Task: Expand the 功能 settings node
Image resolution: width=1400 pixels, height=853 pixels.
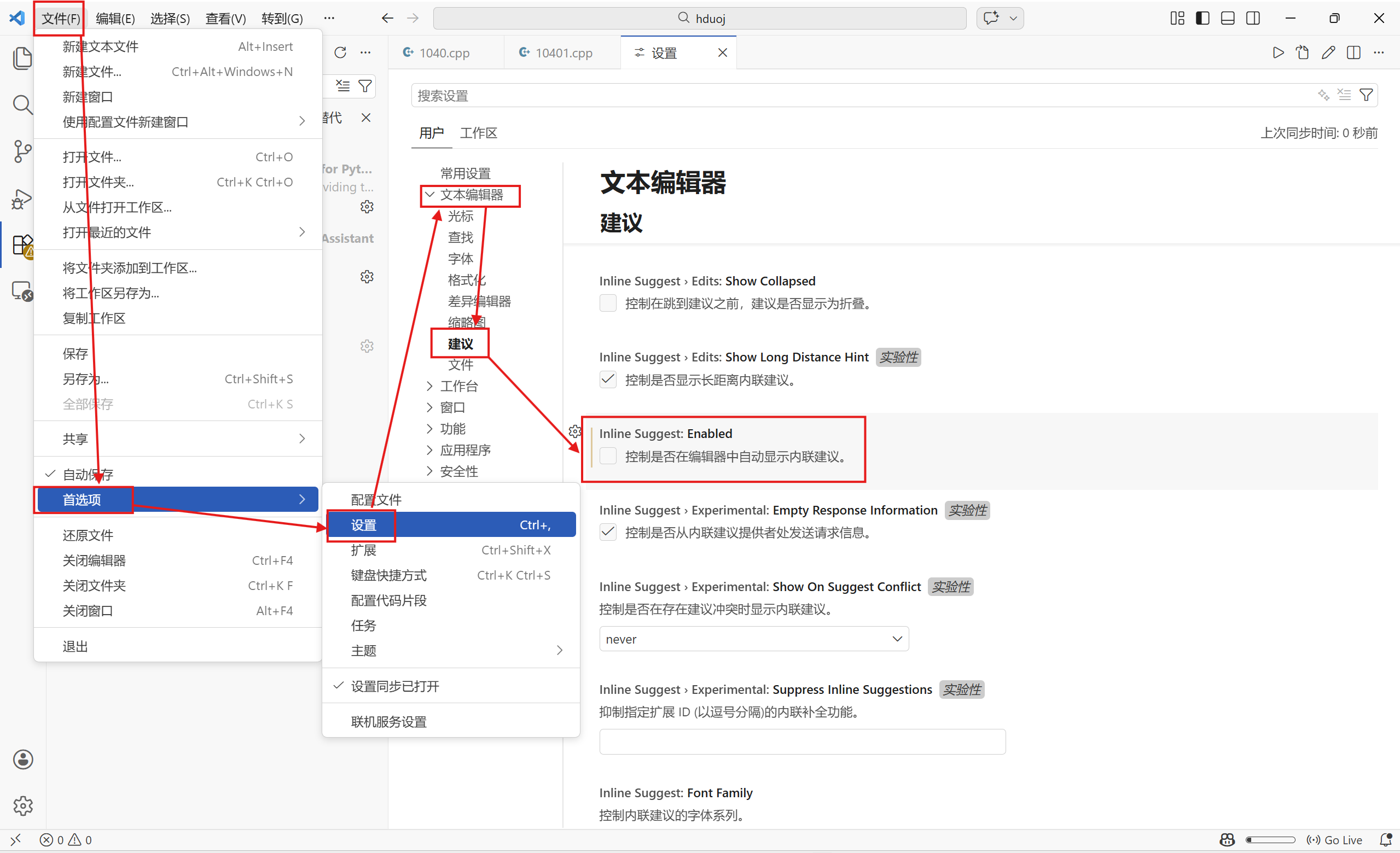Action: 429,429
